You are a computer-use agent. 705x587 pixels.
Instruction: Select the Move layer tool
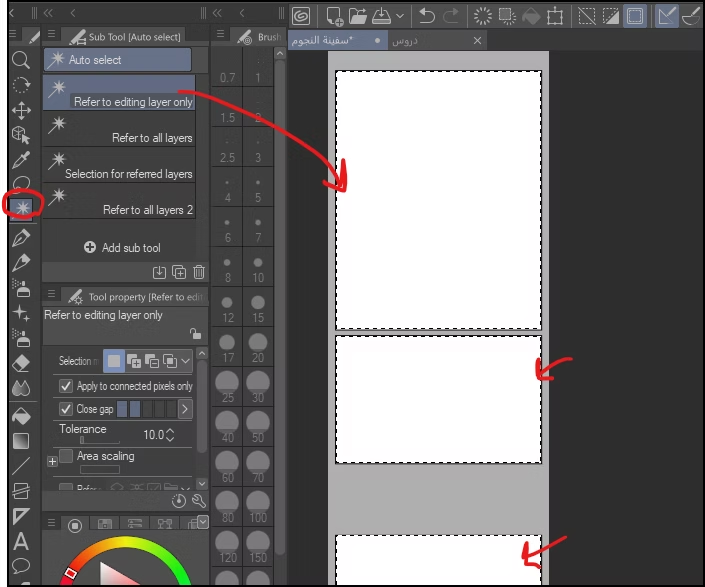(x=21, y=110)
